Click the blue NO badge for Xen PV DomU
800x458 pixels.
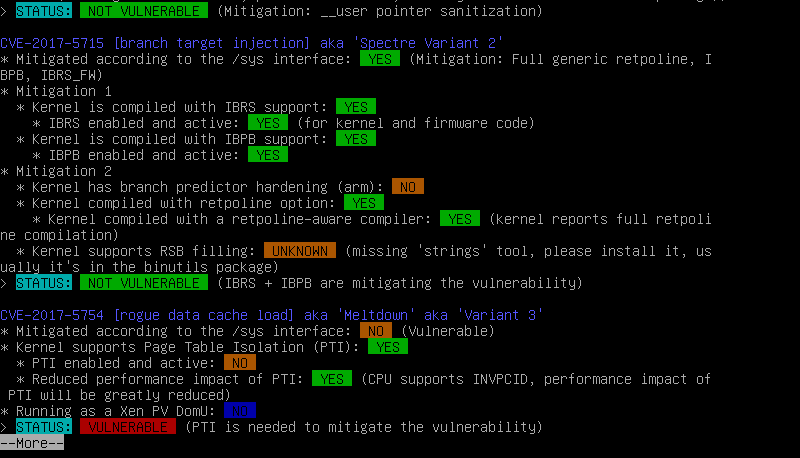coord(240,411)
